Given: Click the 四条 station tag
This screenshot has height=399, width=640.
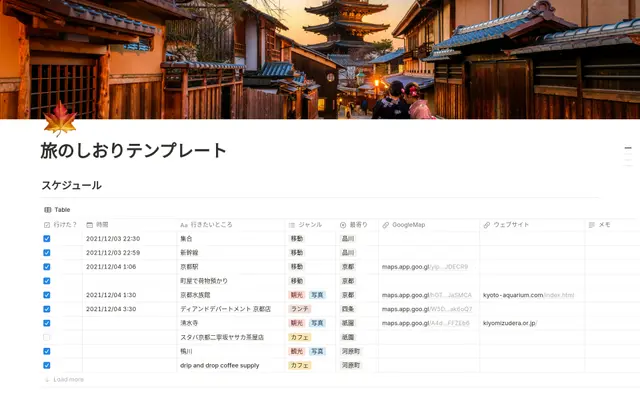Looking at the screenshot, I should (x=348, y=309).
